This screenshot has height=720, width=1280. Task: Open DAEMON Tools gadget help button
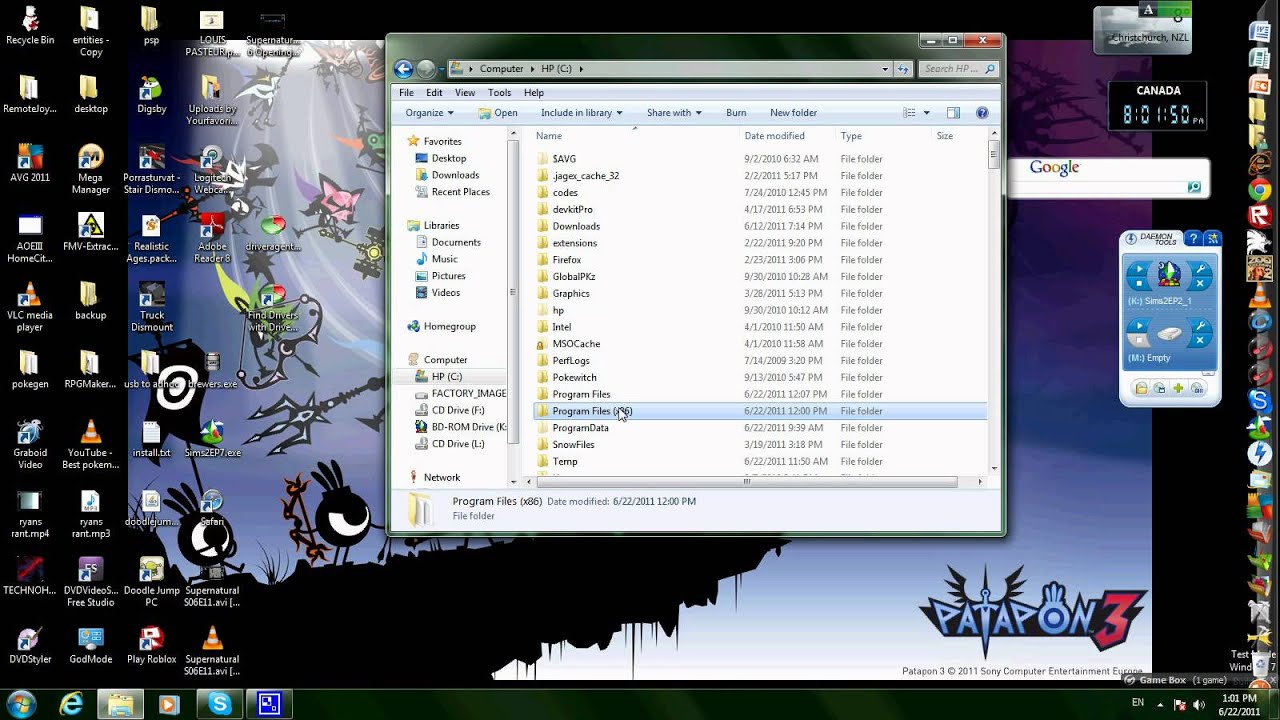click(1192, 239)
